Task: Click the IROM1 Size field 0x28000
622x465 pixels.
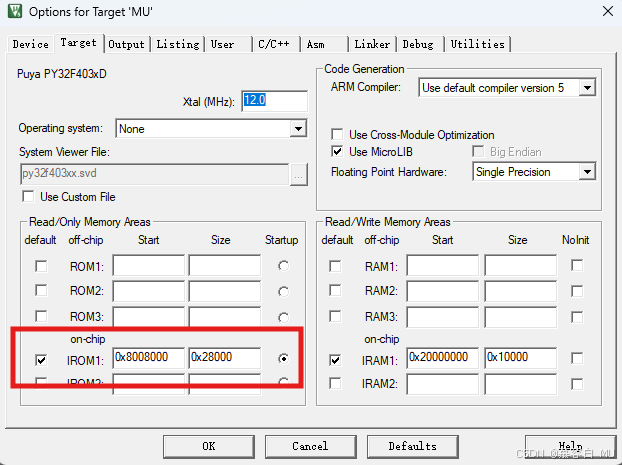Action: (x=225, y=357)
